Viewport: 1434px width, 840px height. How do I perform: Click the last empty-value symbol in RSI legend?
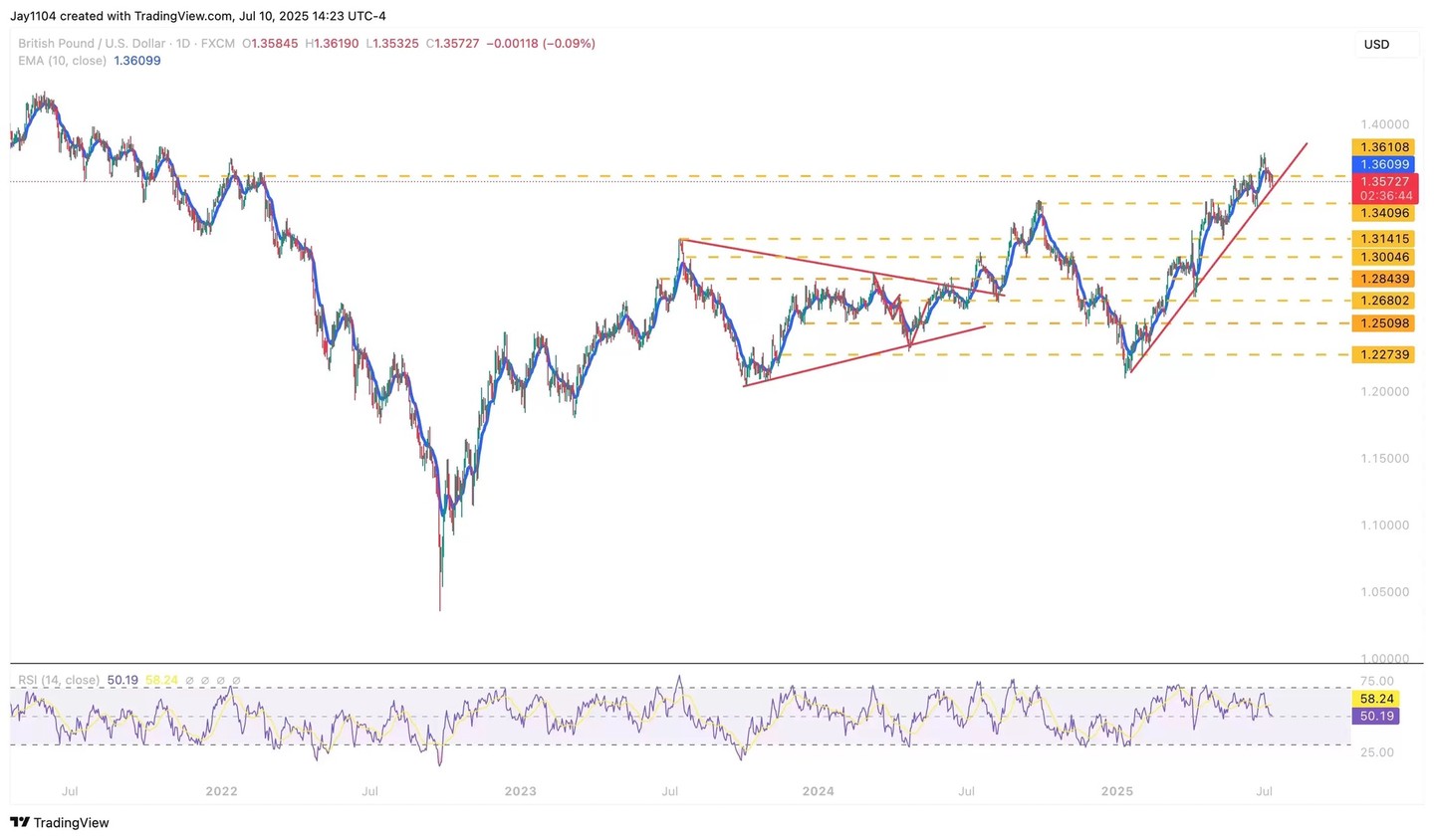[235, 680]
